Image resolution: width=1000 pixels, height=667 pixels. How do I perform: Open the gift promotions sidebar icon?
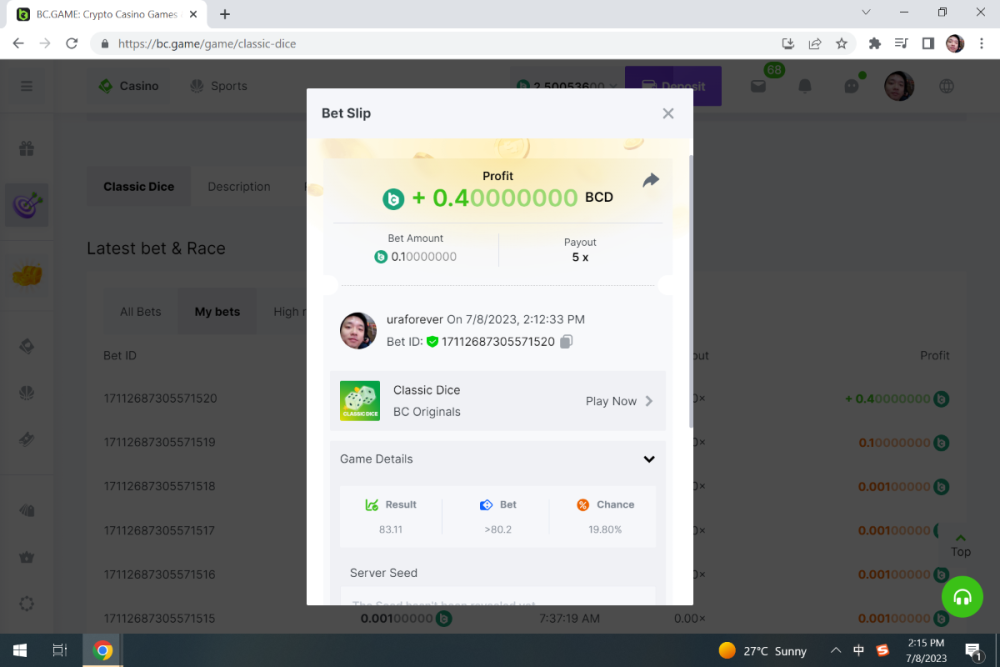pos(26,147)
